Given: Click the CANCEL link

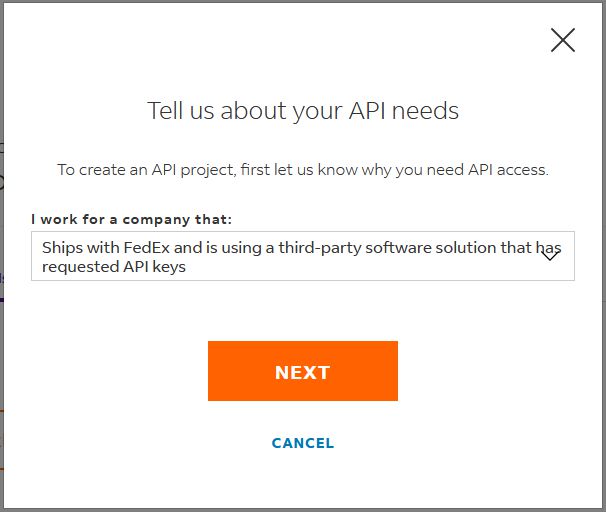Looking at the screenshot, I should pos(302,443).
